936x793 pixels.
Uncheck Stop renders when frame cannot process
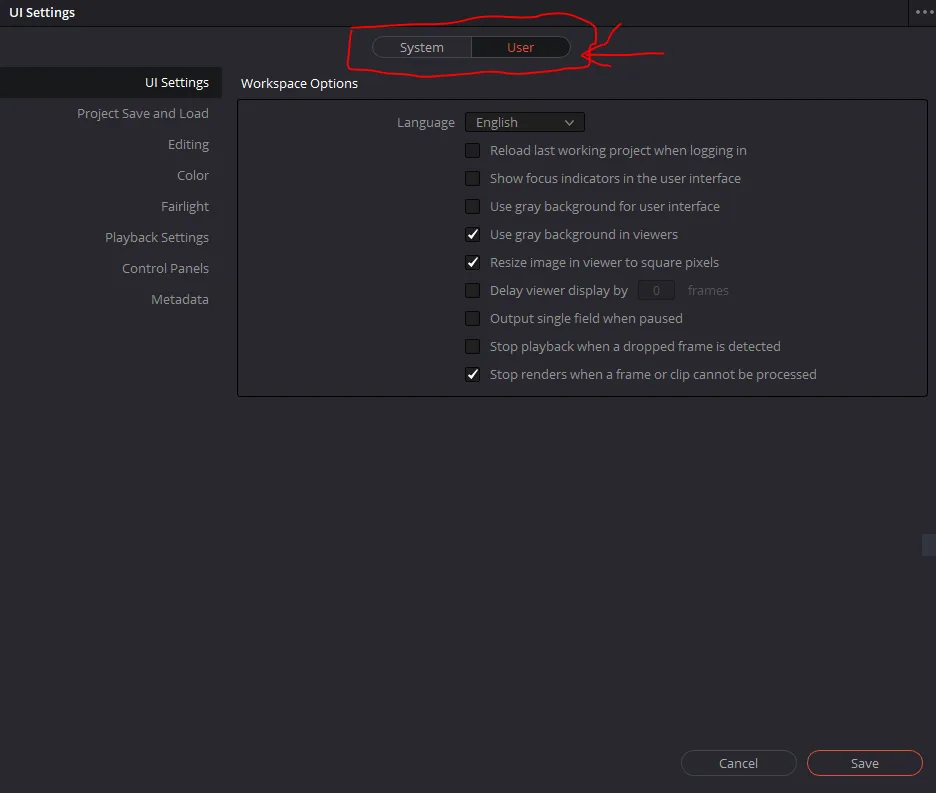pos(473,375)
